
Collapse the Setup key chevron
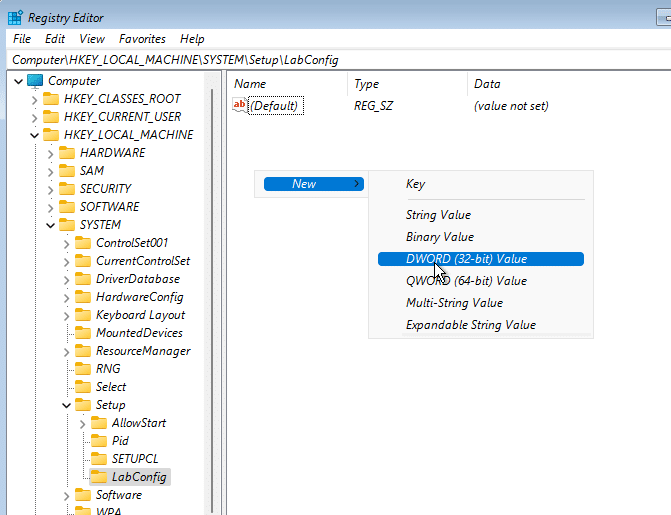click(x=66, y=405)
